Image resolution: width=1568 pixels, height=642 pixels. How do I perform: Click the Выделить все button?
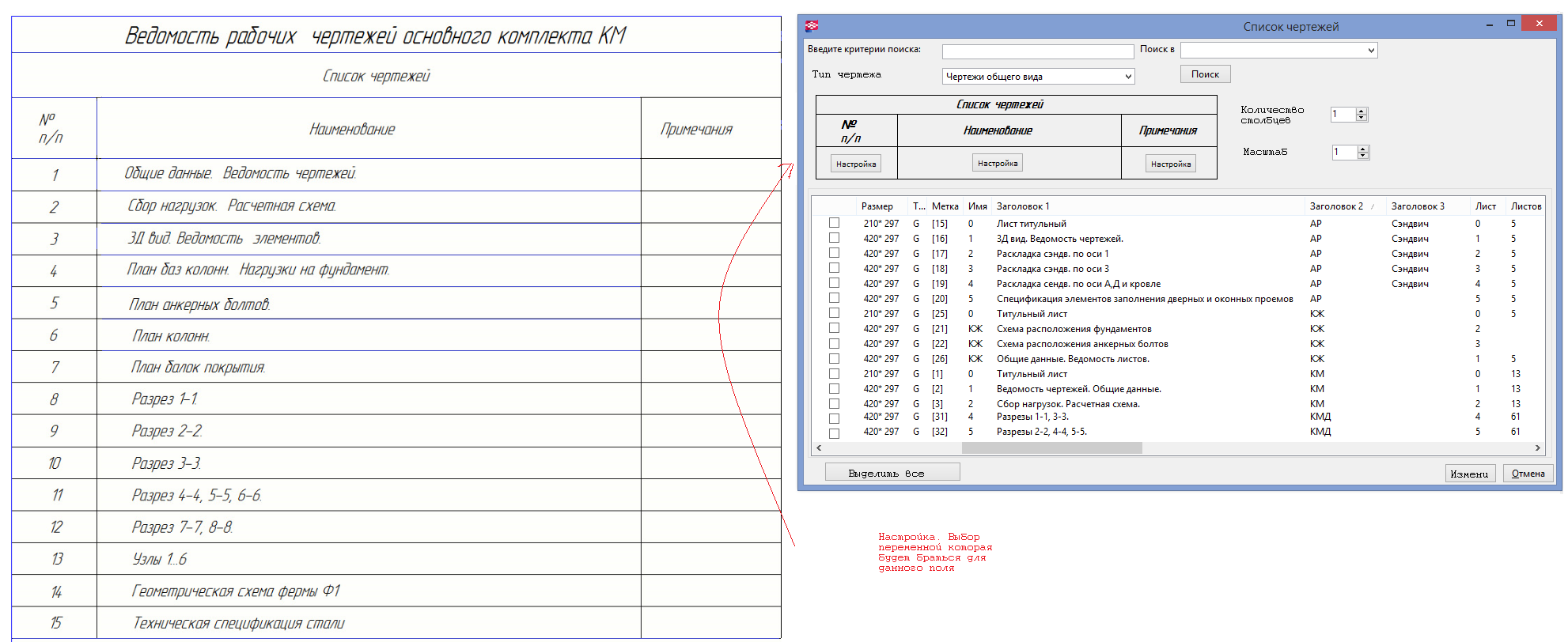[892, 473]
